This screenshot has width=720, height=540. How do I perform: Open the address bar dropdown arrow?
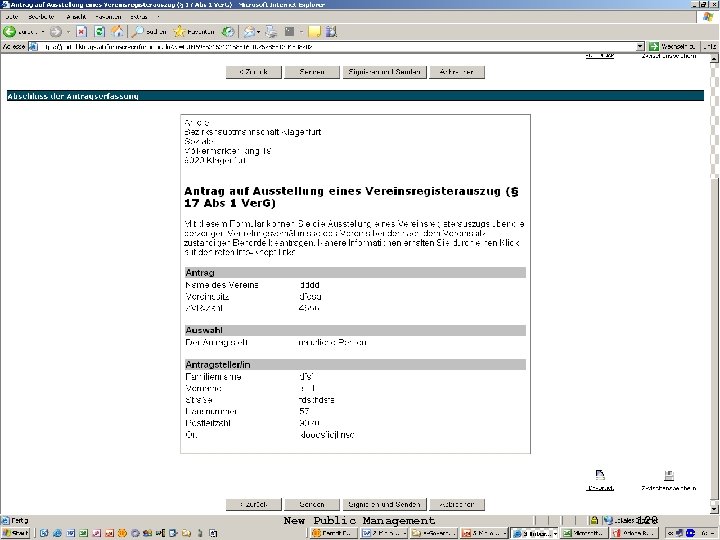(640, 46)
